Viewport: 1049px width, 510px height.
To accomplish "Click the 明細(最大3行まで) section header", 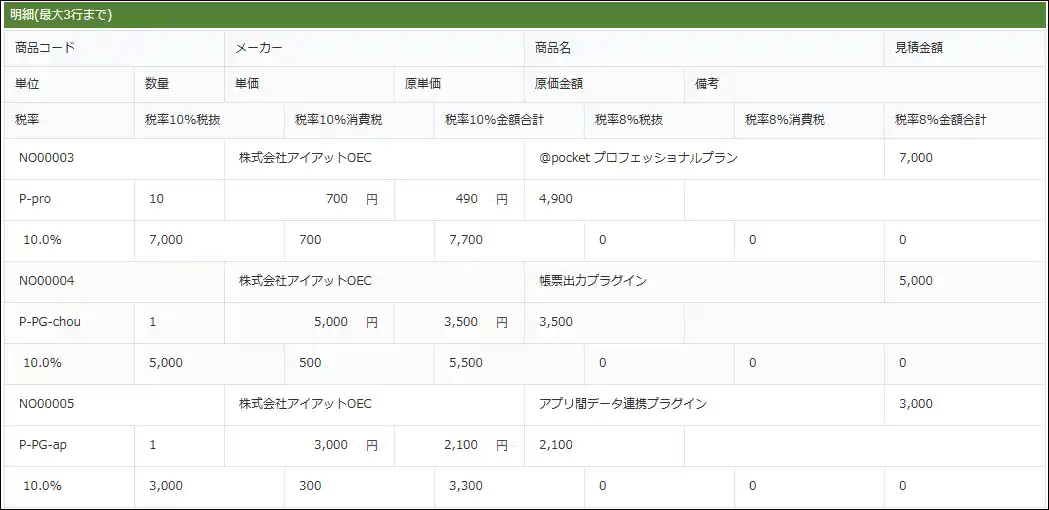I will 62,15.
